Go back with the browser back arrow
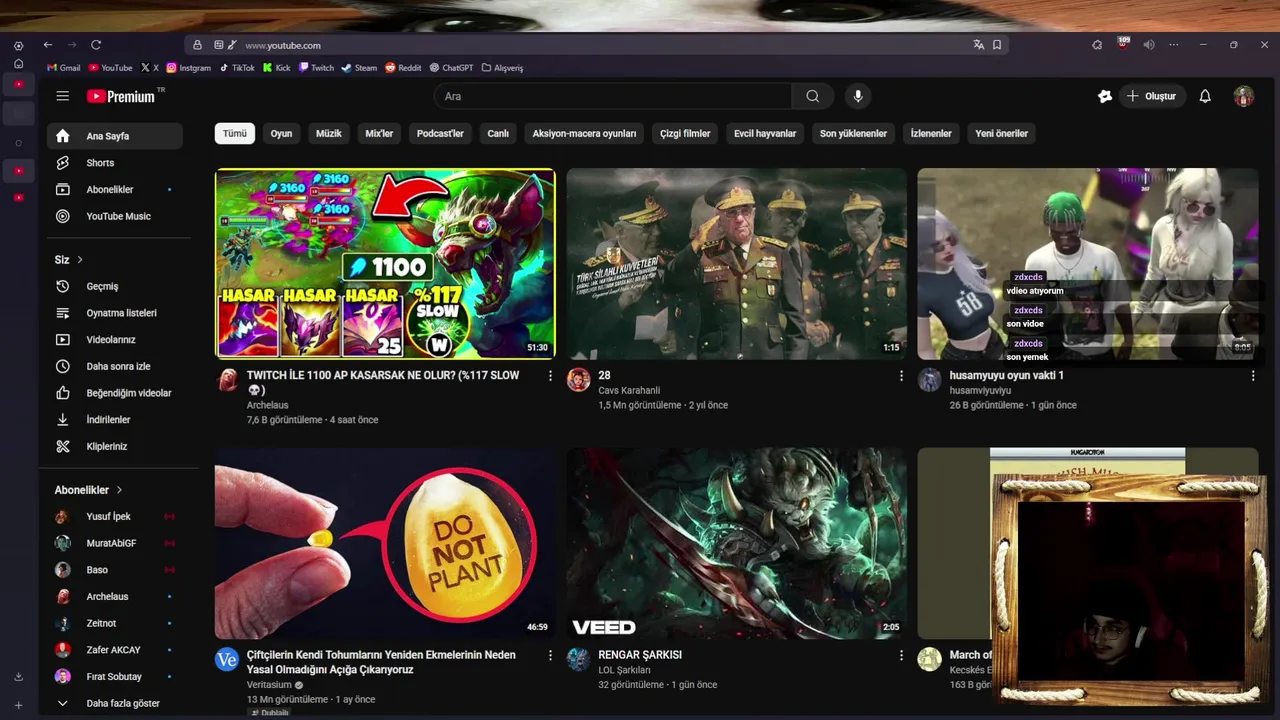 coord(47,45)
